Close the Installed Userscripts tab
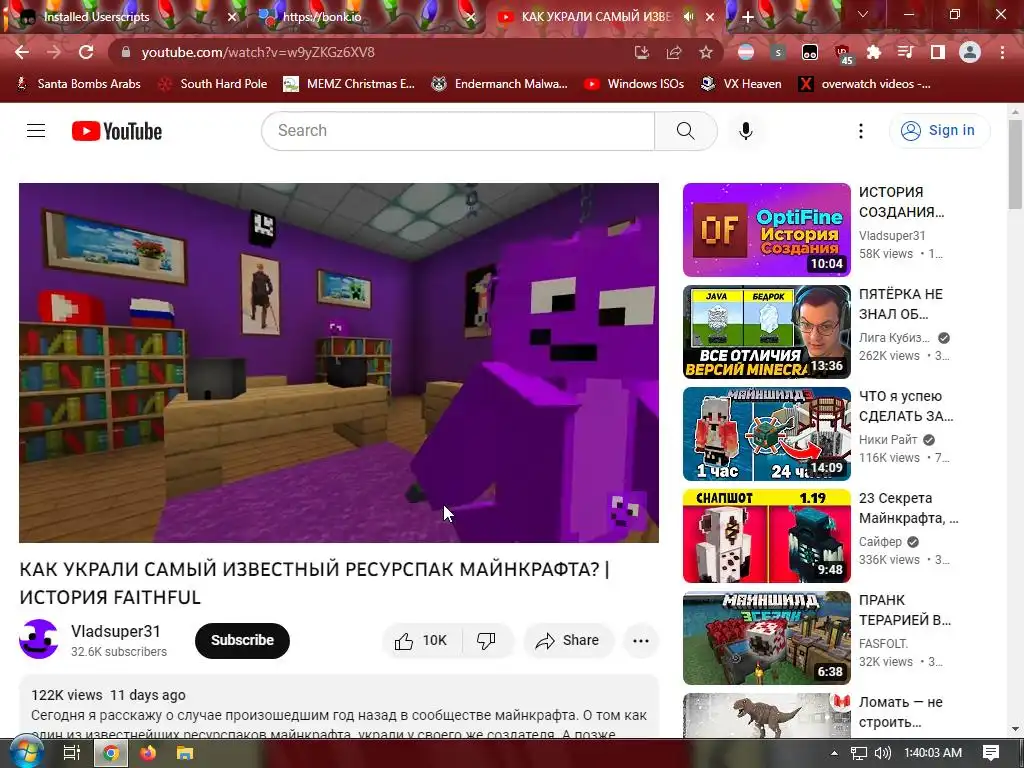 tap(232, 17)
